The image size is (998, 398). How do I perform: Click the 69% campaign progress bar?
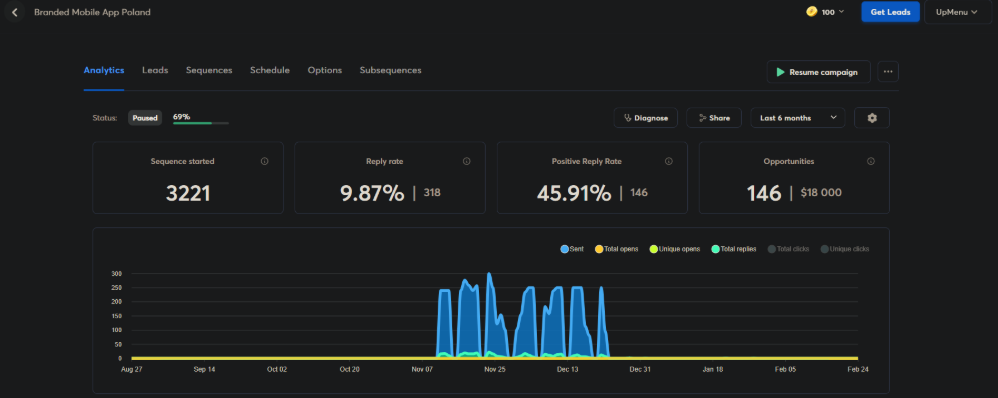coord(200,122)
